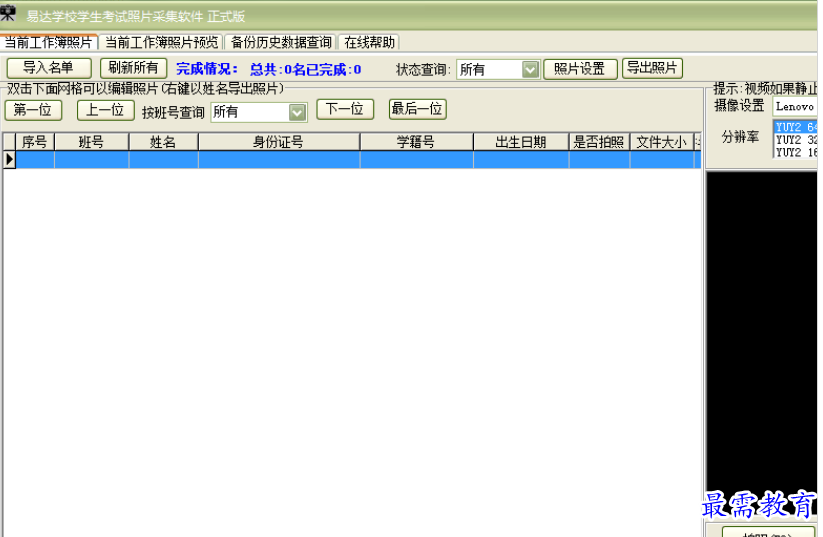Open the 在线帮助 tab
Image resolution: width=823 pixels, height=537 pixels.
click(x=370, y=42)
